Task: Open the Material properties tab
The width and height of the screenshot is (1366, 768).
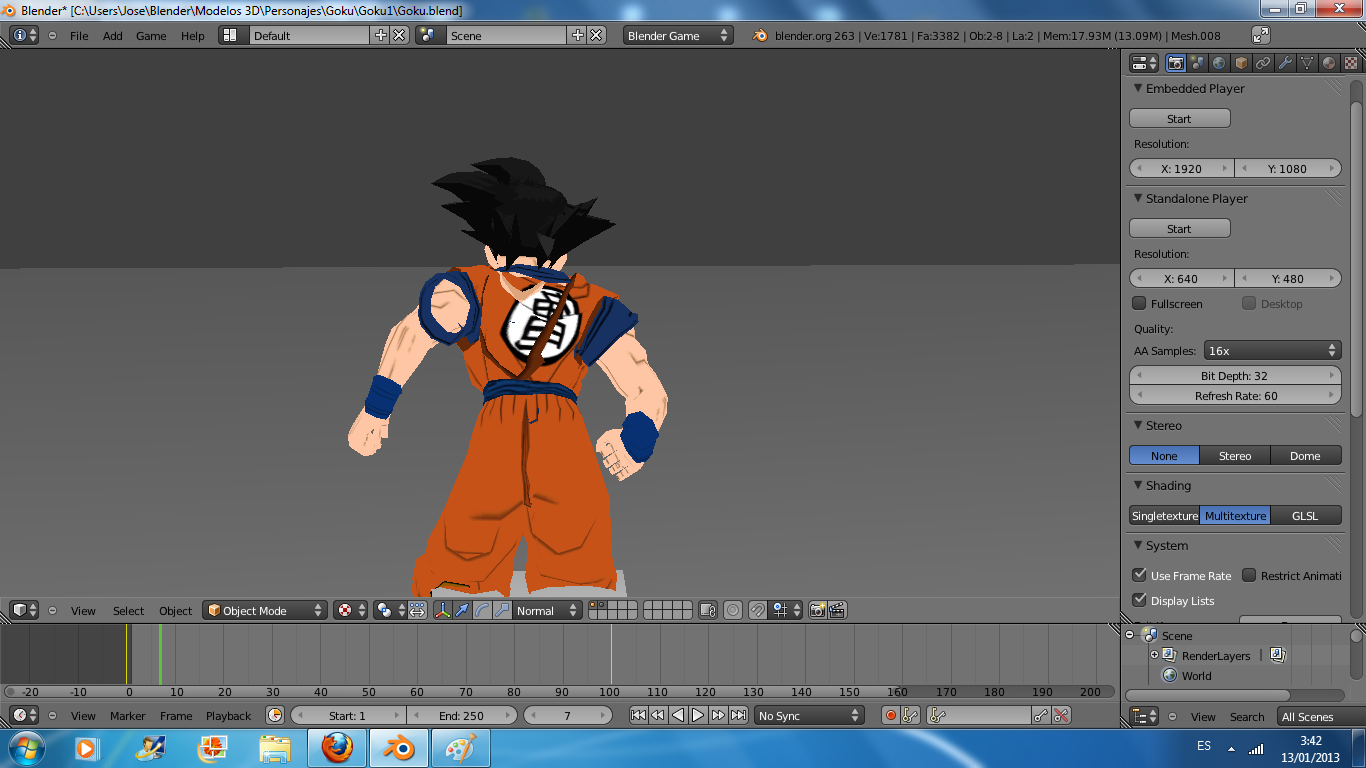Action: click(x=1329, y=63)
